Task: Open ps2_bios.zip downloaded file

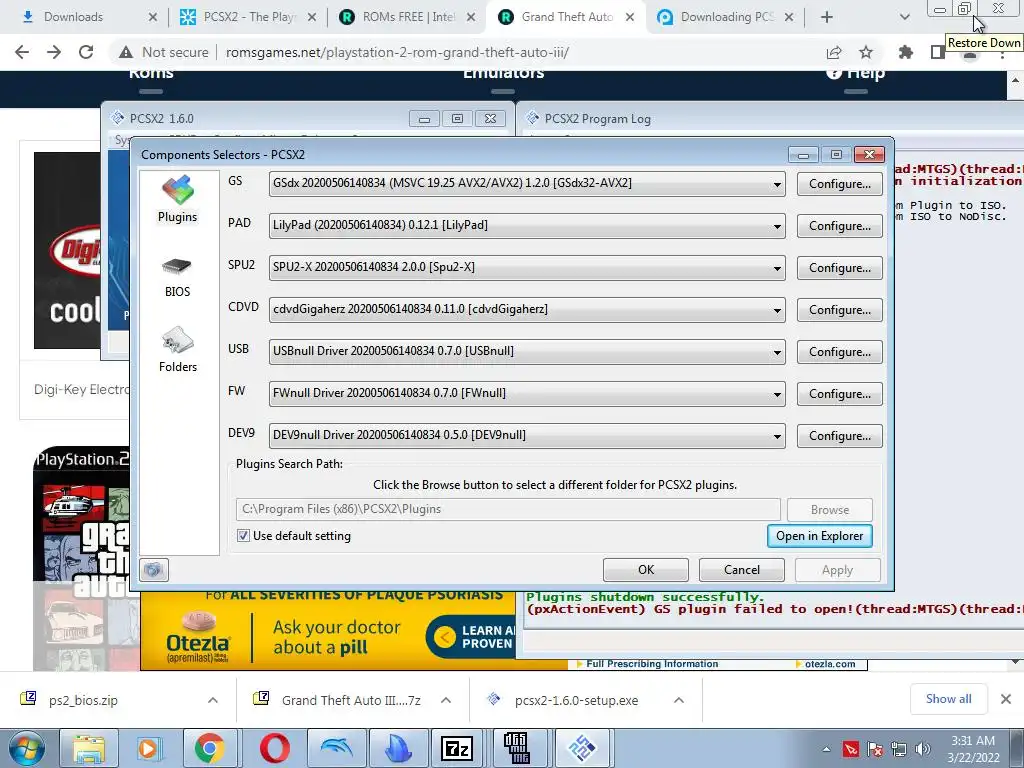Action: 84,700
